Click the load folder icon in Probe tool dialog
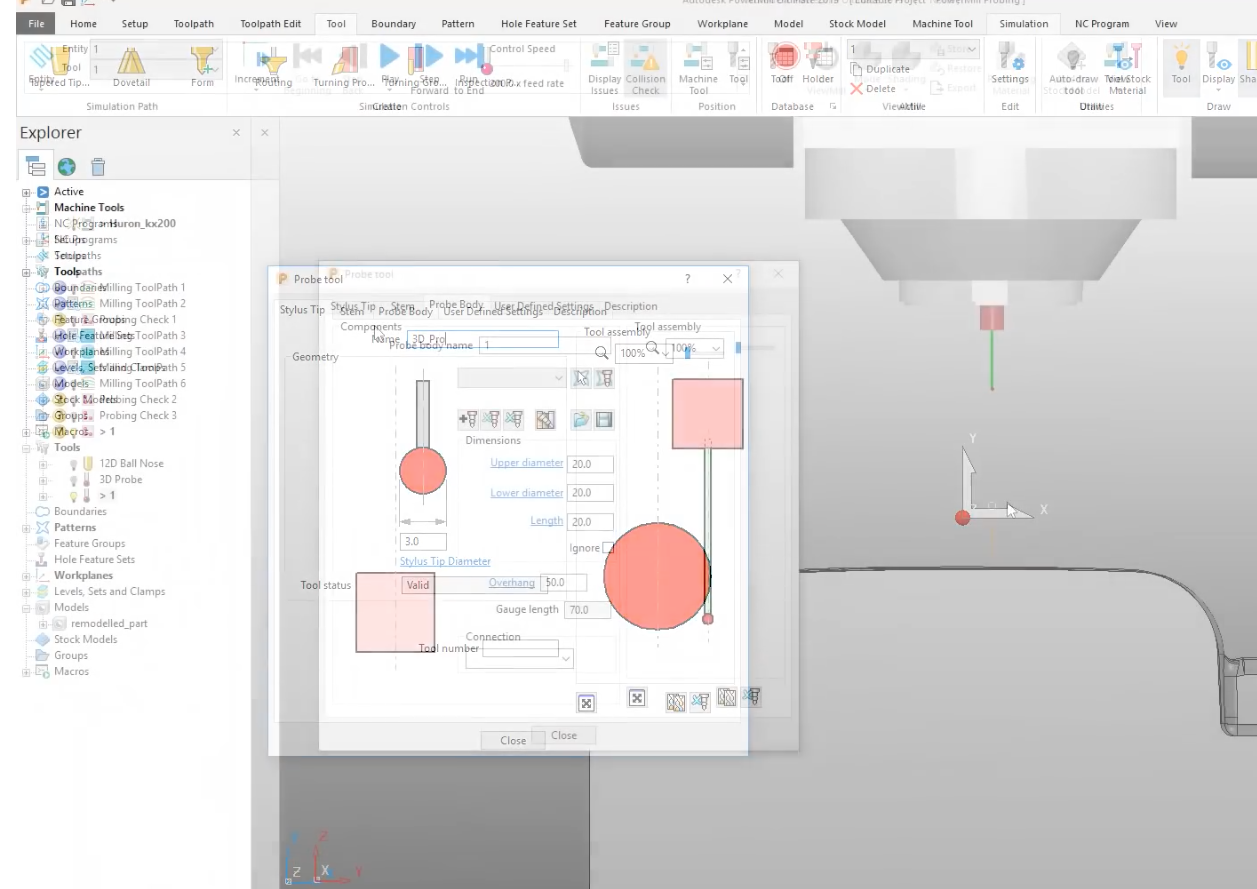 581,420
